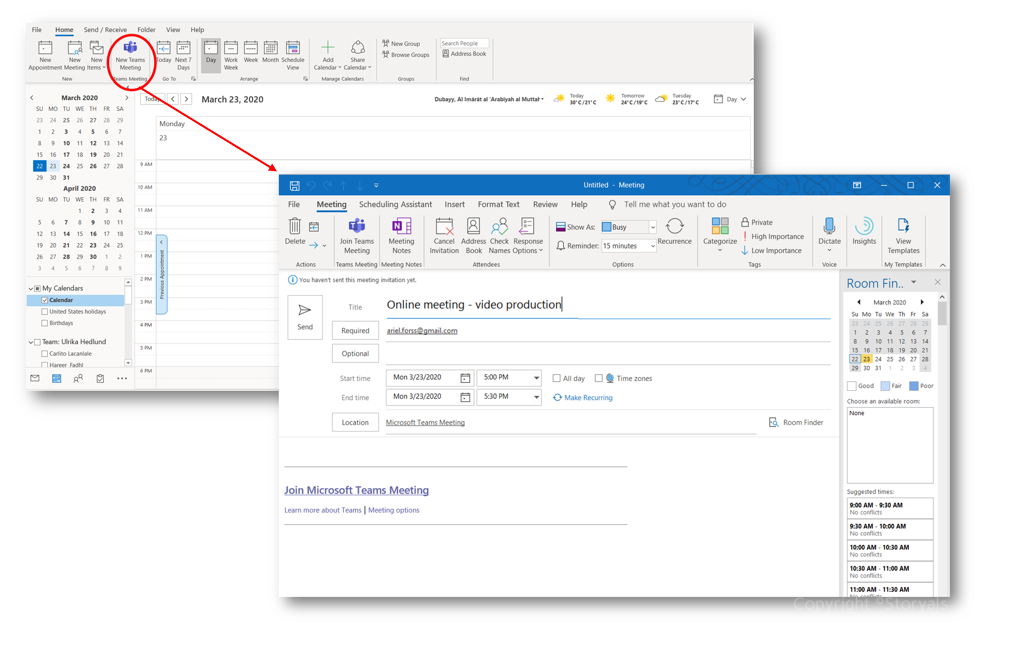Check the All day checkbox
Image resolution: width=1020 pixels, height=650 pixels.
[x=557, y=378]
